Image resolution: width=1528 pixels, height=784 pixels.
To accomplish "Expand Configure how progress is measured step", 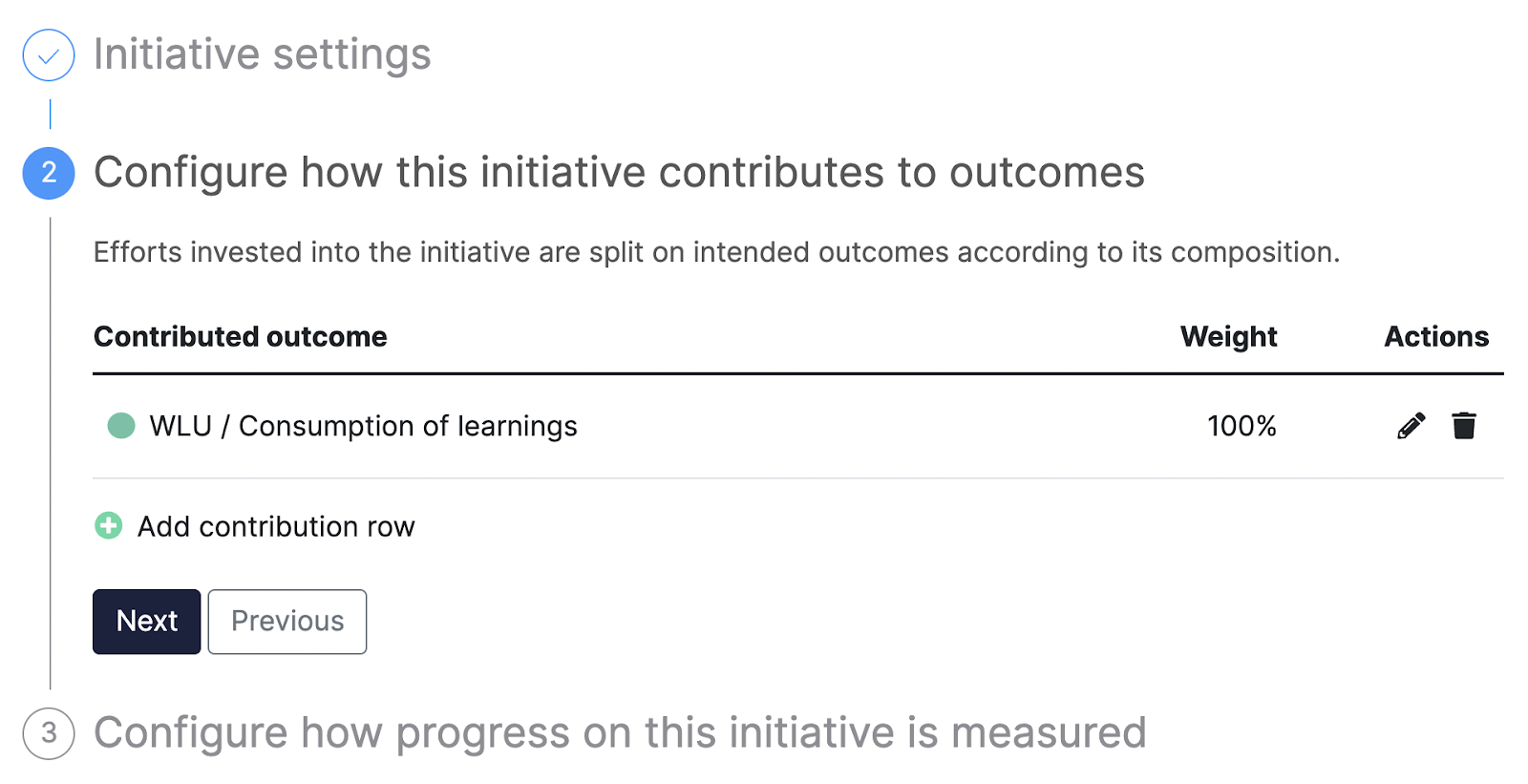I will 620,733.
